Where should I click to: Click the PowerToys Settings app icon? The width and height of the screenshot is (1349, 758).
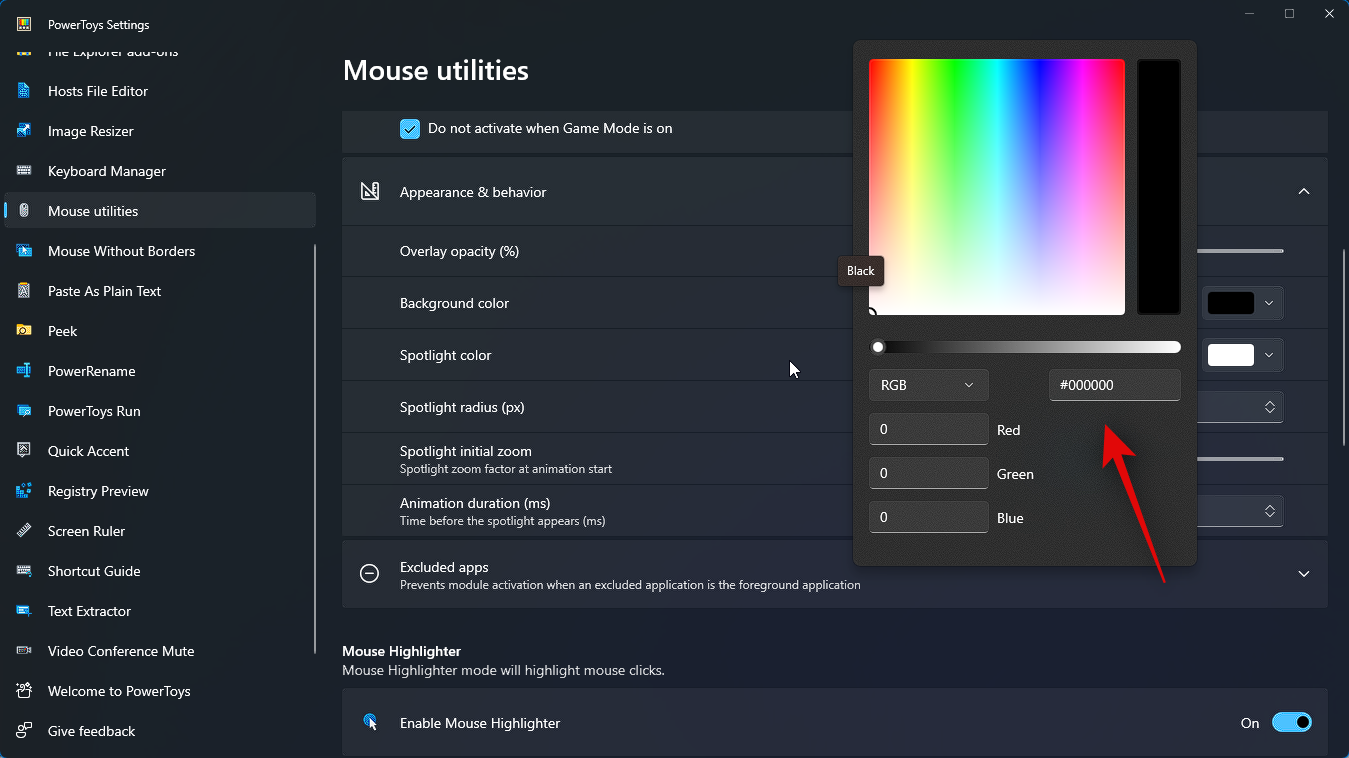tap(24, 24)
